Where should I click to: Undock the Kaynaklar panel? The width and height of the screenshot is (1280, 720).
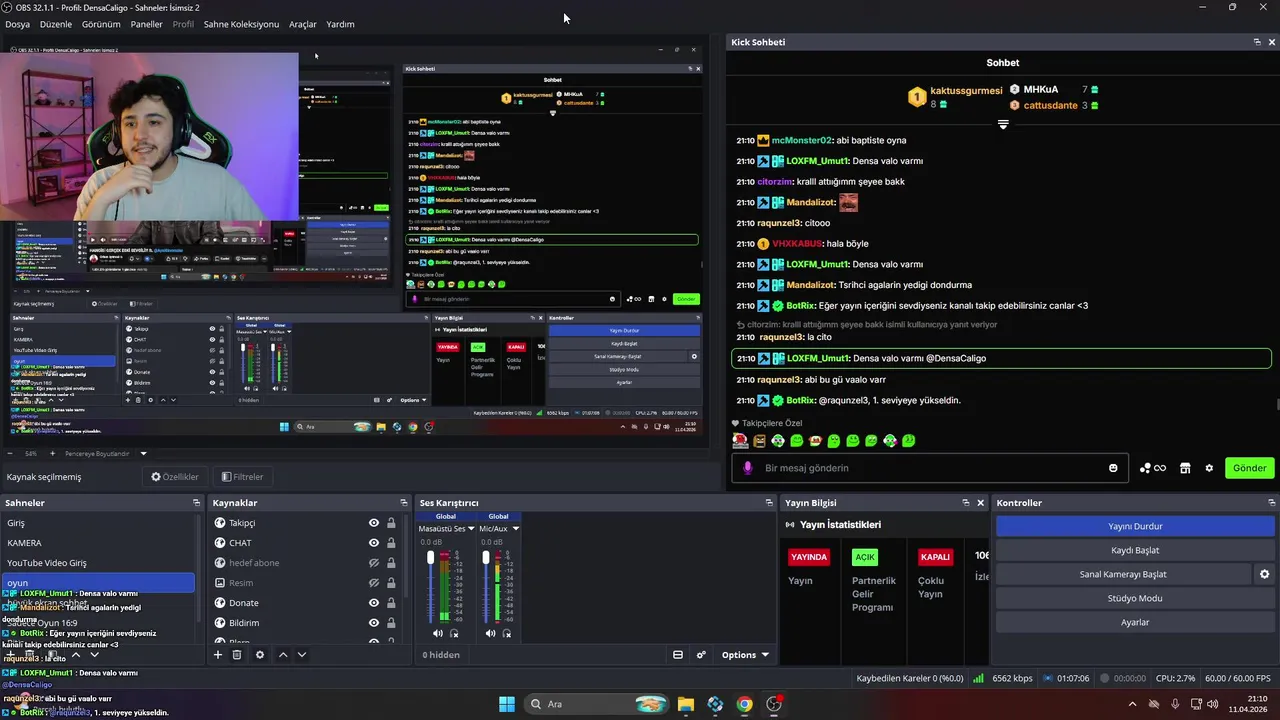click(404, 503)
